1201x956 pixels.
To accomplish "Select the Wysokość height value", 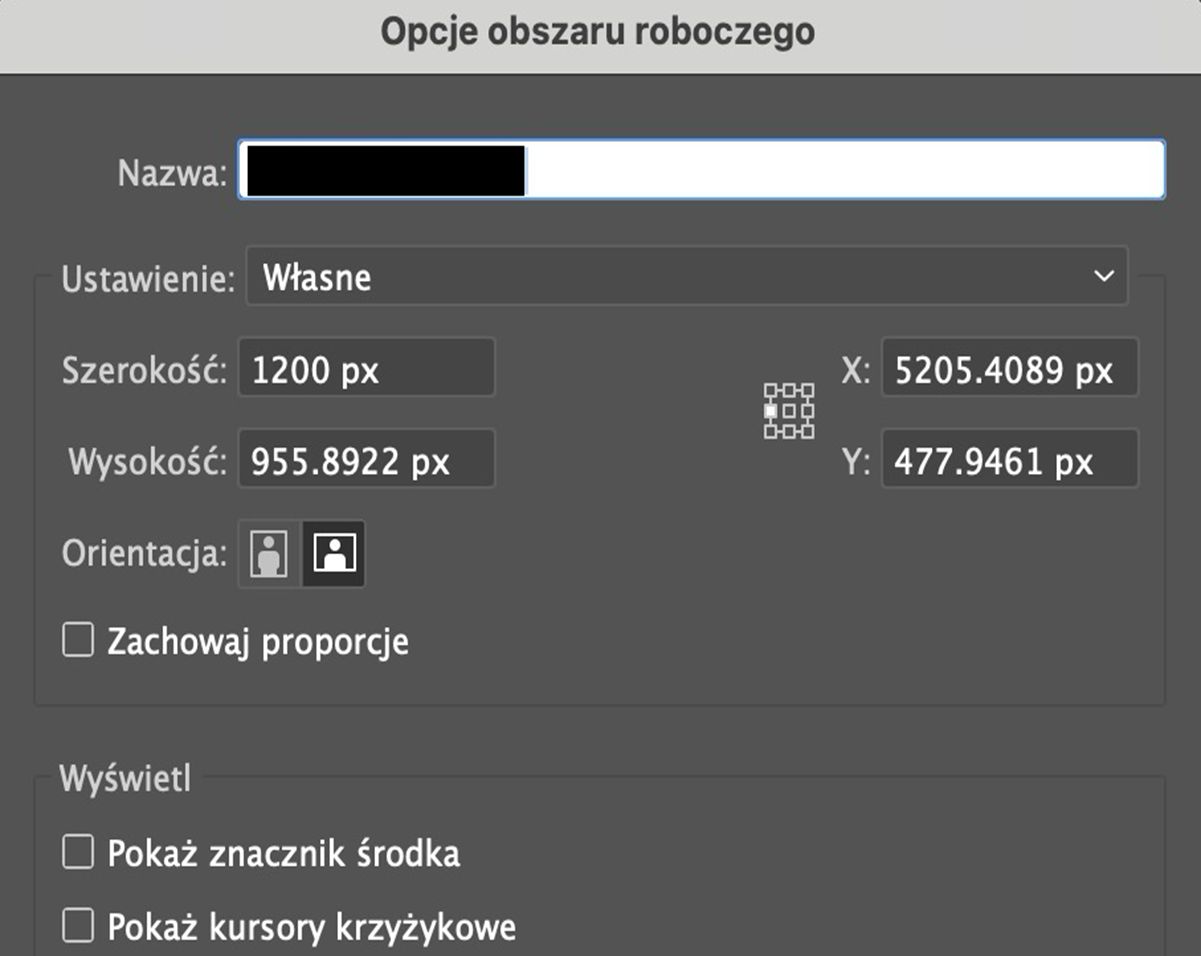I will pos(366,459).
